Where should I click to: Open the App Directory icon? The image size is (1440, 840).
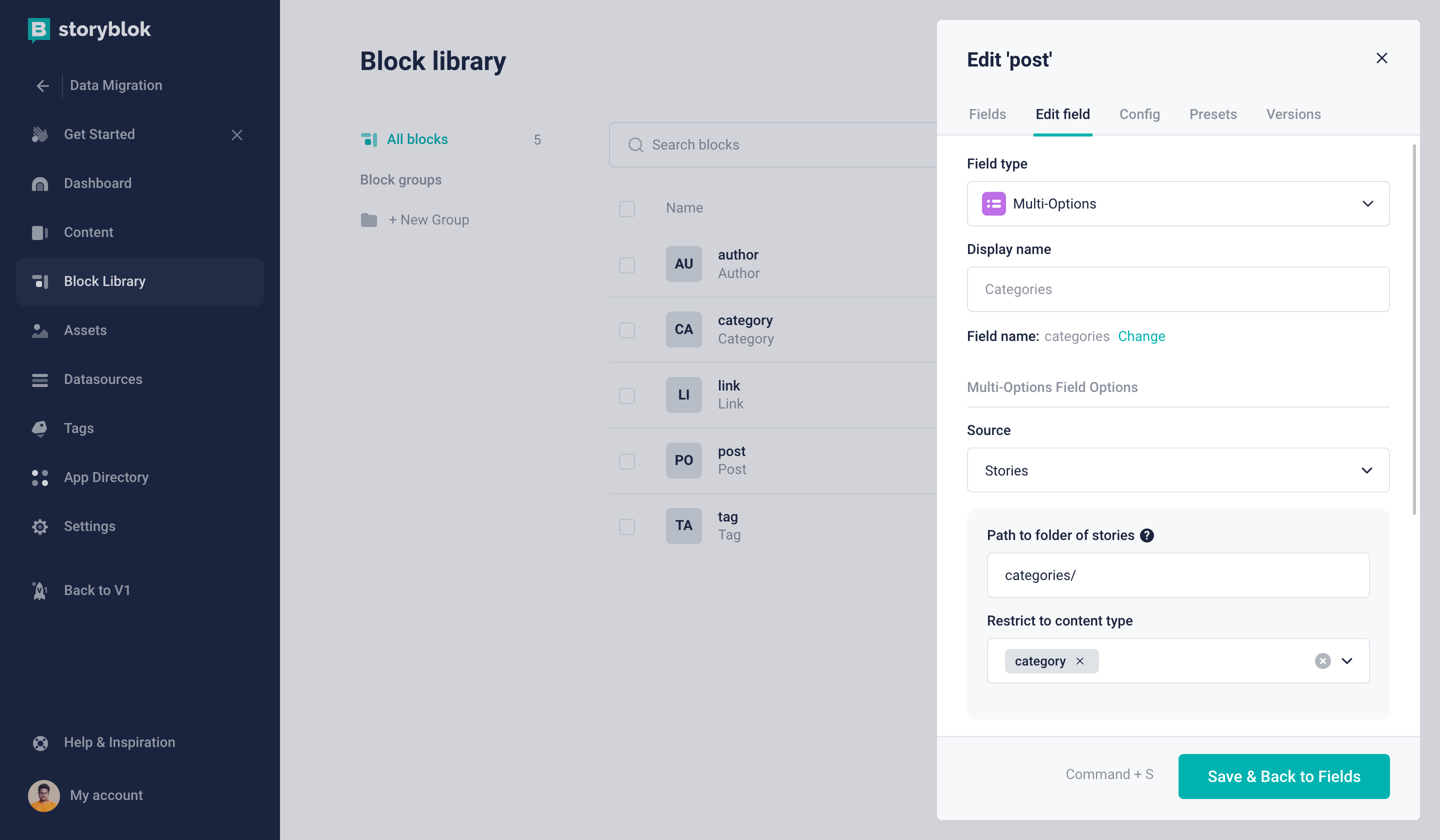pos(40,477)
